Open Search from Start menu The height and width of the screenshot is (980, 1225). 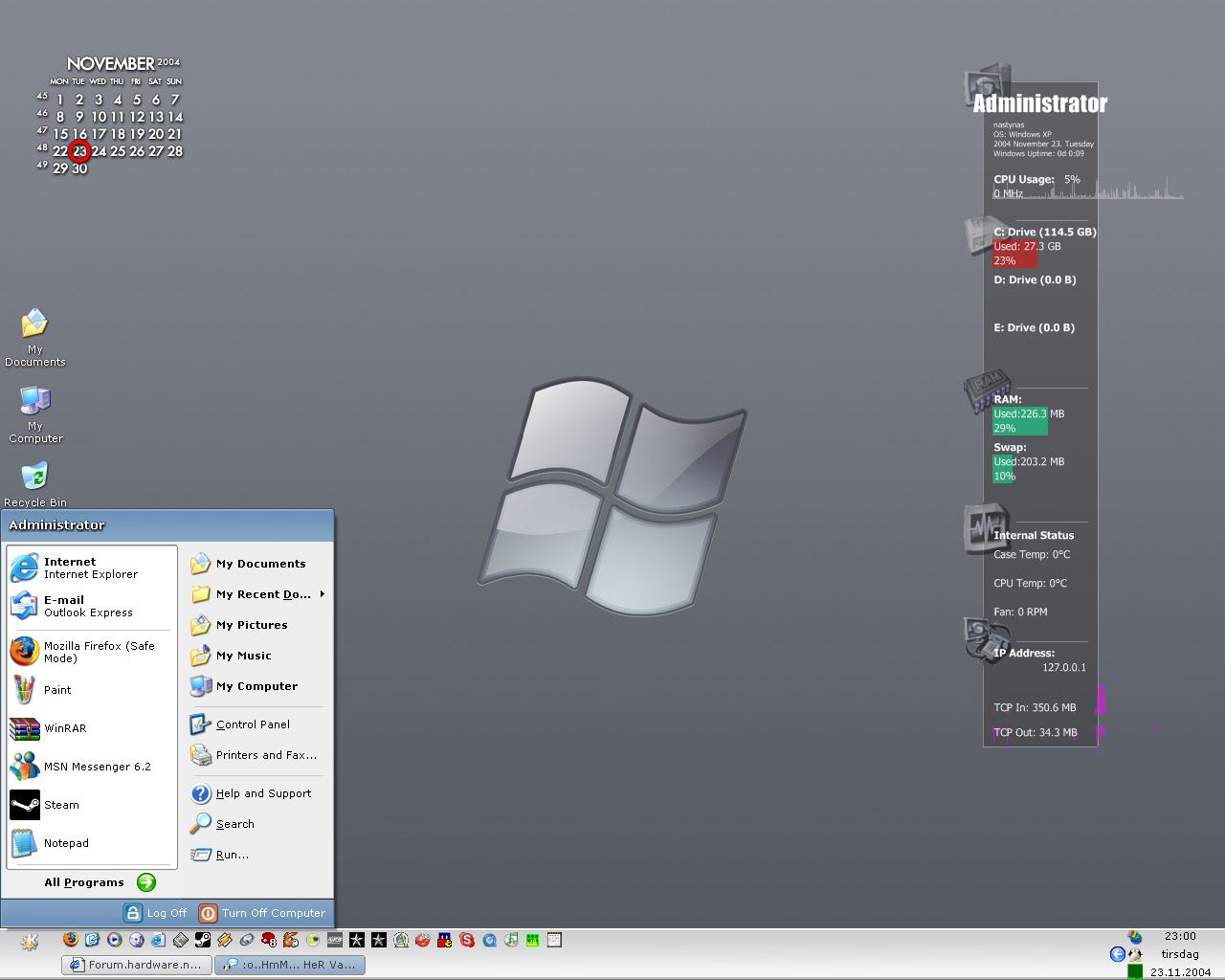coord(256,824)
